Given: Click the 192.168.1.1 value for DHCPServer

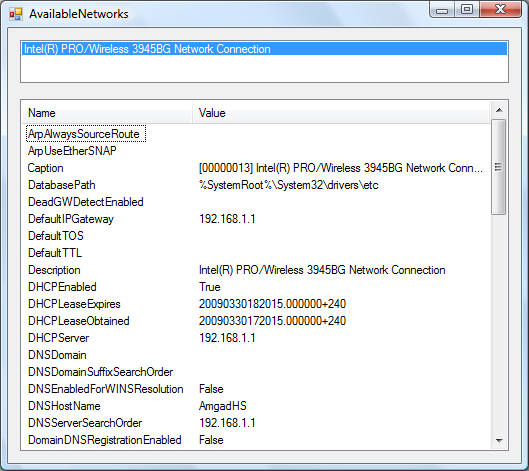Looking at the screenshot, I should (227, 338).
